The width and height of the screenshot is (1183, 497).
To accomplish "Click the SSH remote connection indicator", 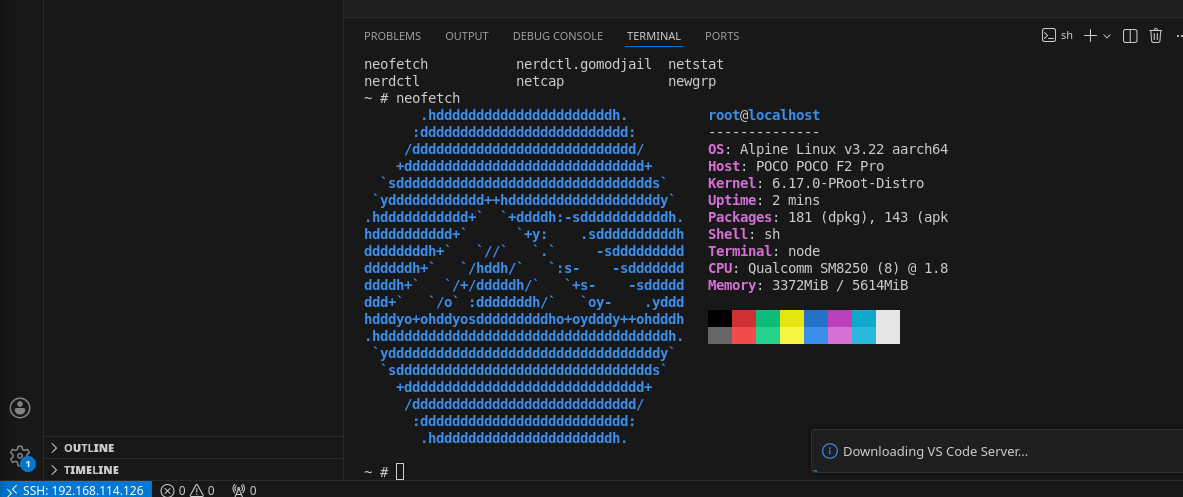I will click(x=76, y=490).
